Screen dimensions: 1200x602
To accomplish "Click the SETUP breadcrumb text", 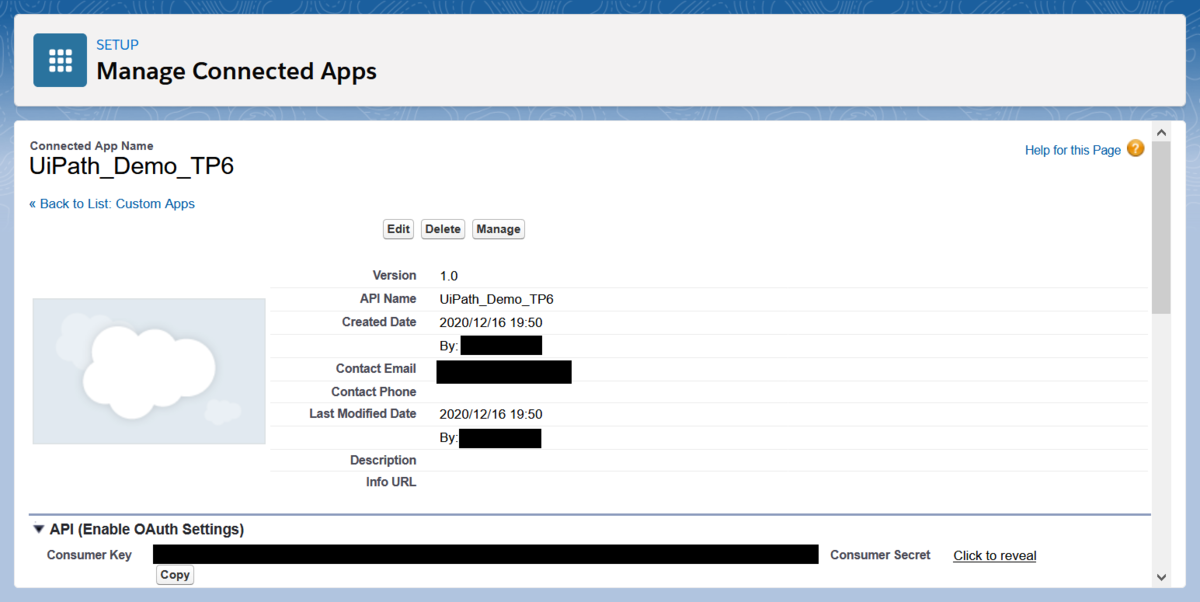I will (x=117, y=45).
